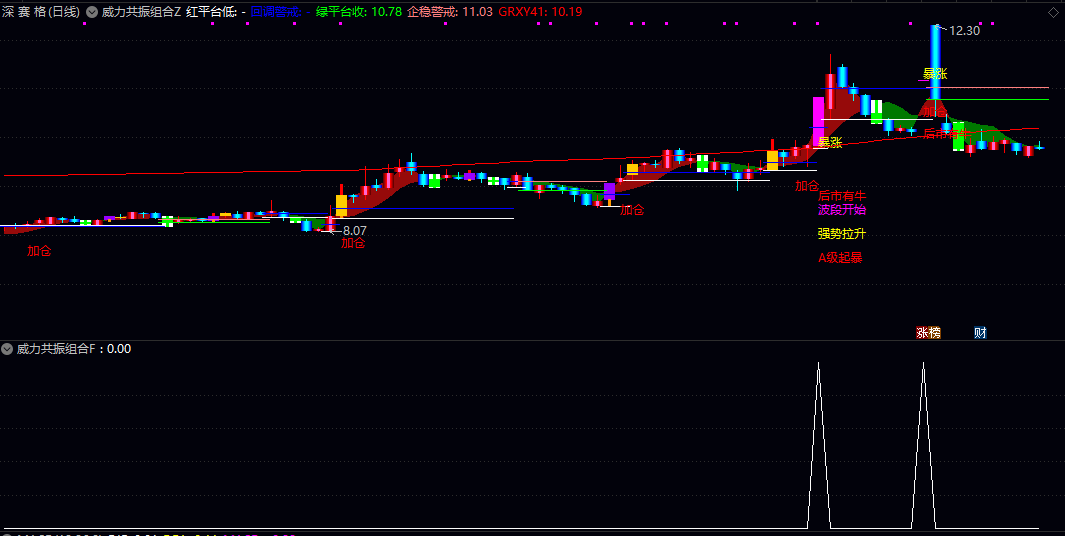Expand the 威力共振组合Z indicator dropdown
1065x536 pixels.
point(92,12)
